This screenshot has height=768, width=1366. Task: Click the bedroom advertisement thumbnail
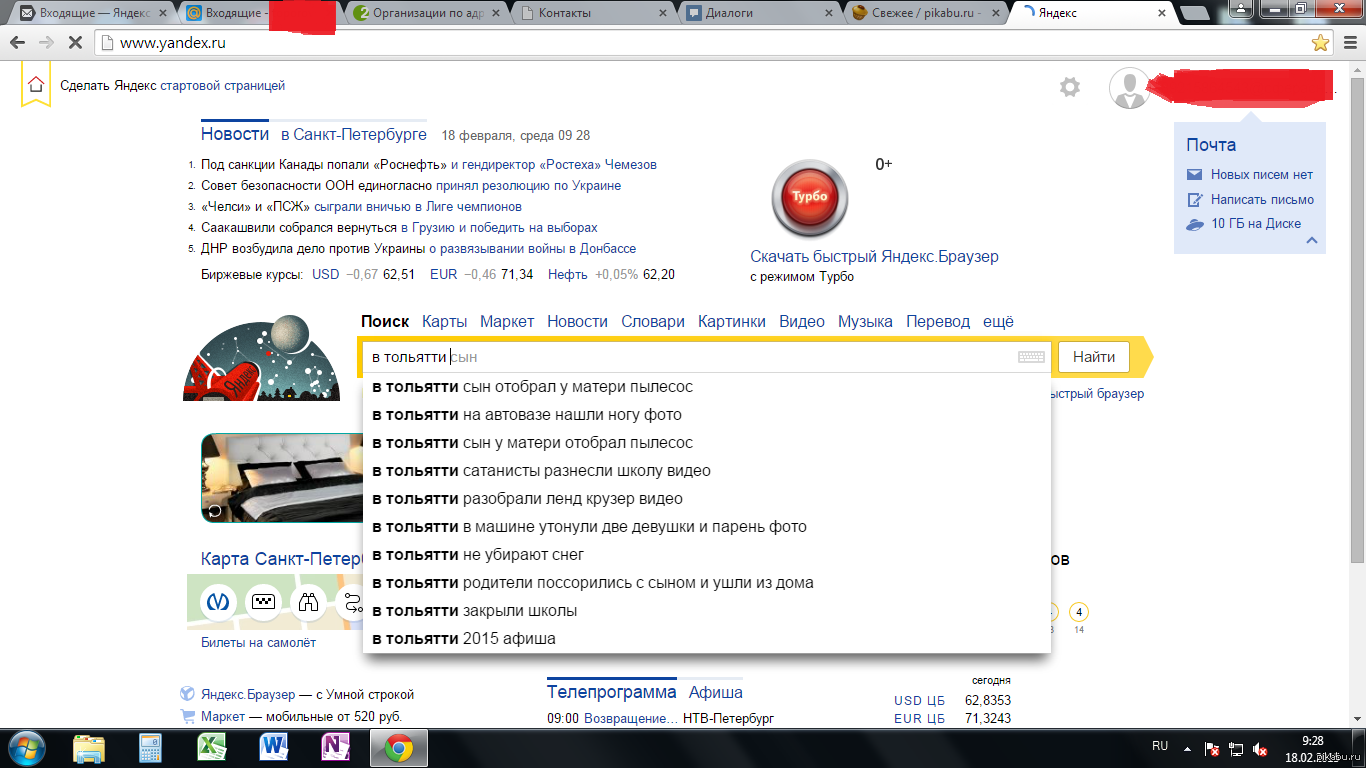pos(281,478)
